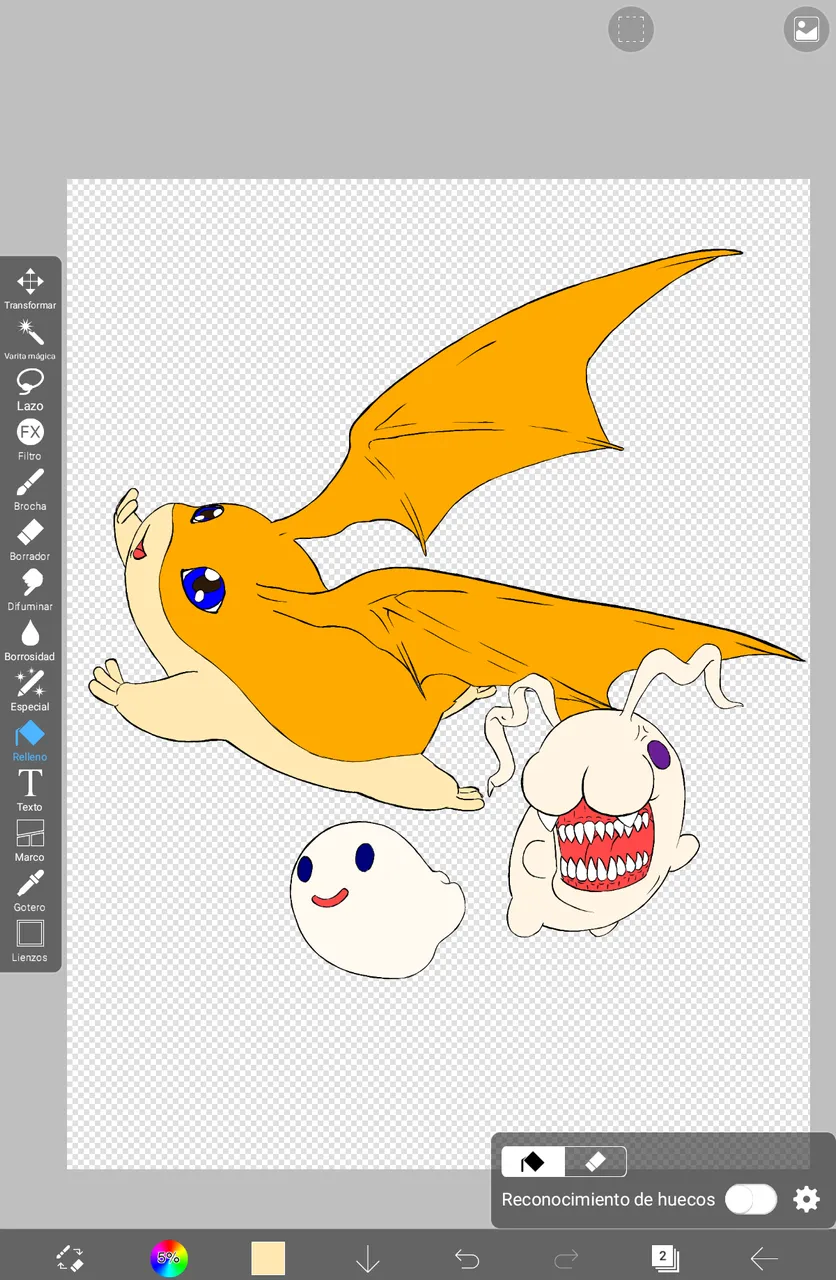Screen dimensions: 836x1280
Task: Pick the Gotero eyedropper tool
Action: pos(30,890)
